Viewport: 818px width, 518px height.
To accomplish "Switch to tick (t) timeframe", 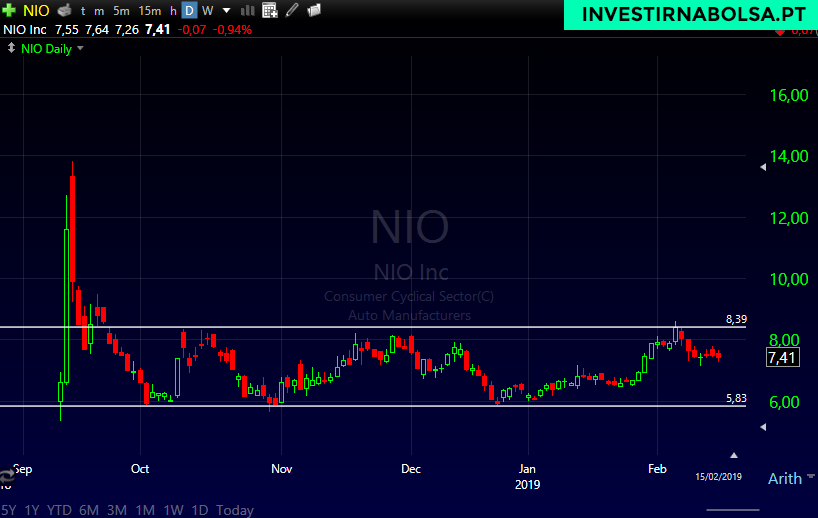I will point(83,10).
